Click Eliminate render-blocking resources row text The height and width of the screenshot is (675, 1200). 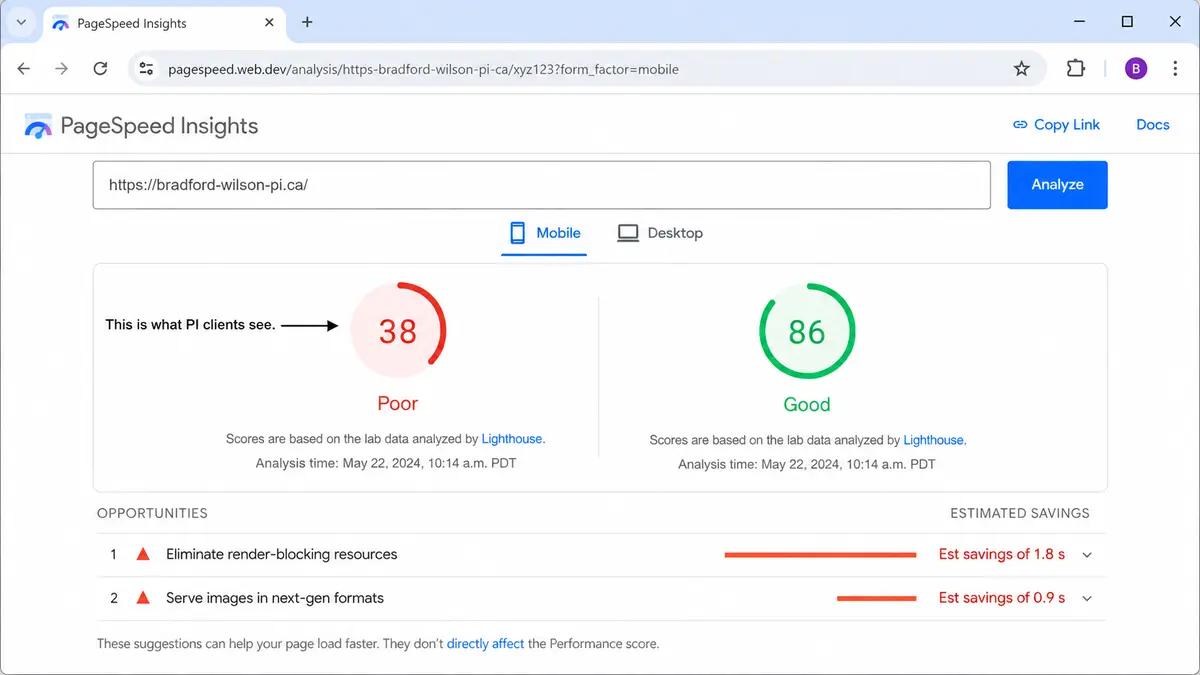point(281,554)
